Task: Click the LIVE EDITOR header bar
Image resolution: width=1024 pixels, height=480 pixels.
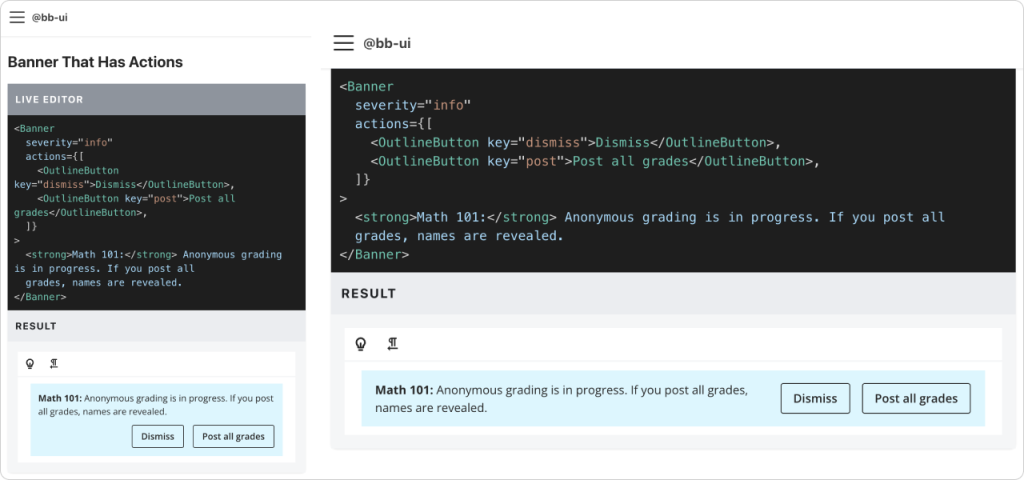Action: (155, 99)
